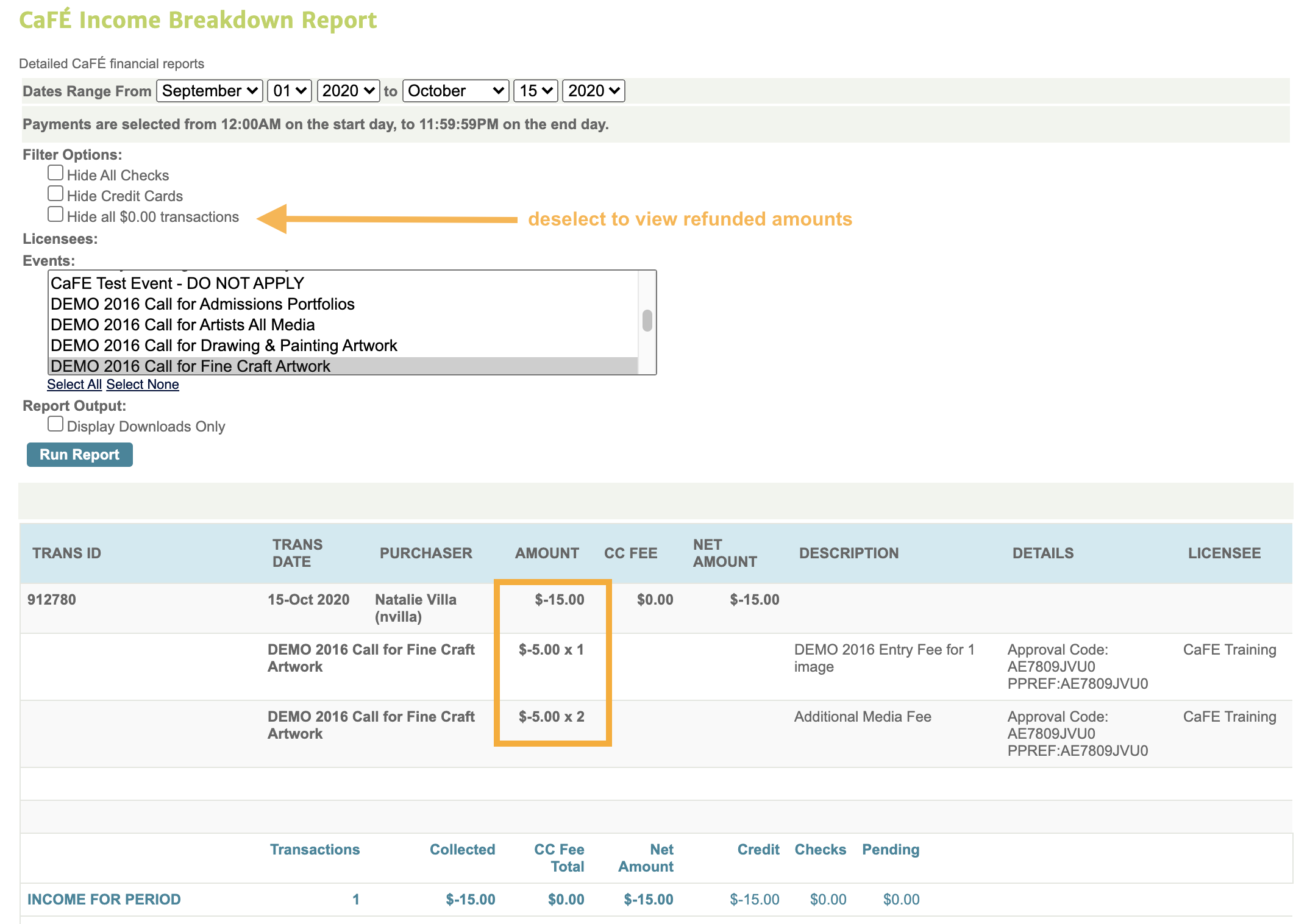
Task: Select DEMO 2016 Call for Fine Craft Artwork event
Action: 343,366
